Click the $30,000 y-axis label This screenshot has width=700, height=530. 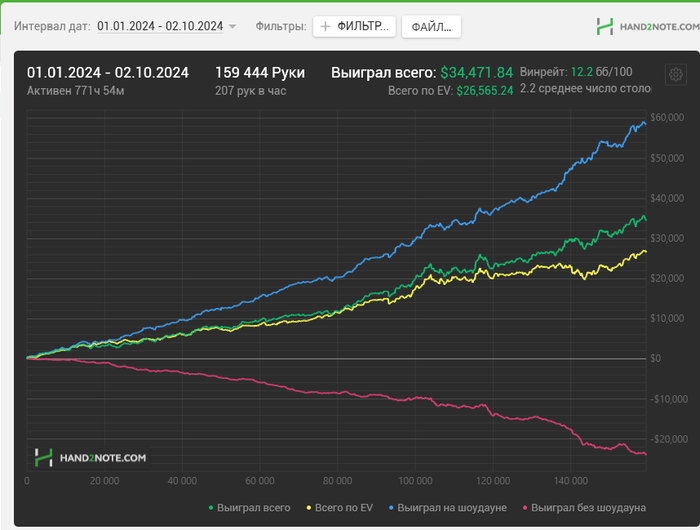[x=667, y=238]
